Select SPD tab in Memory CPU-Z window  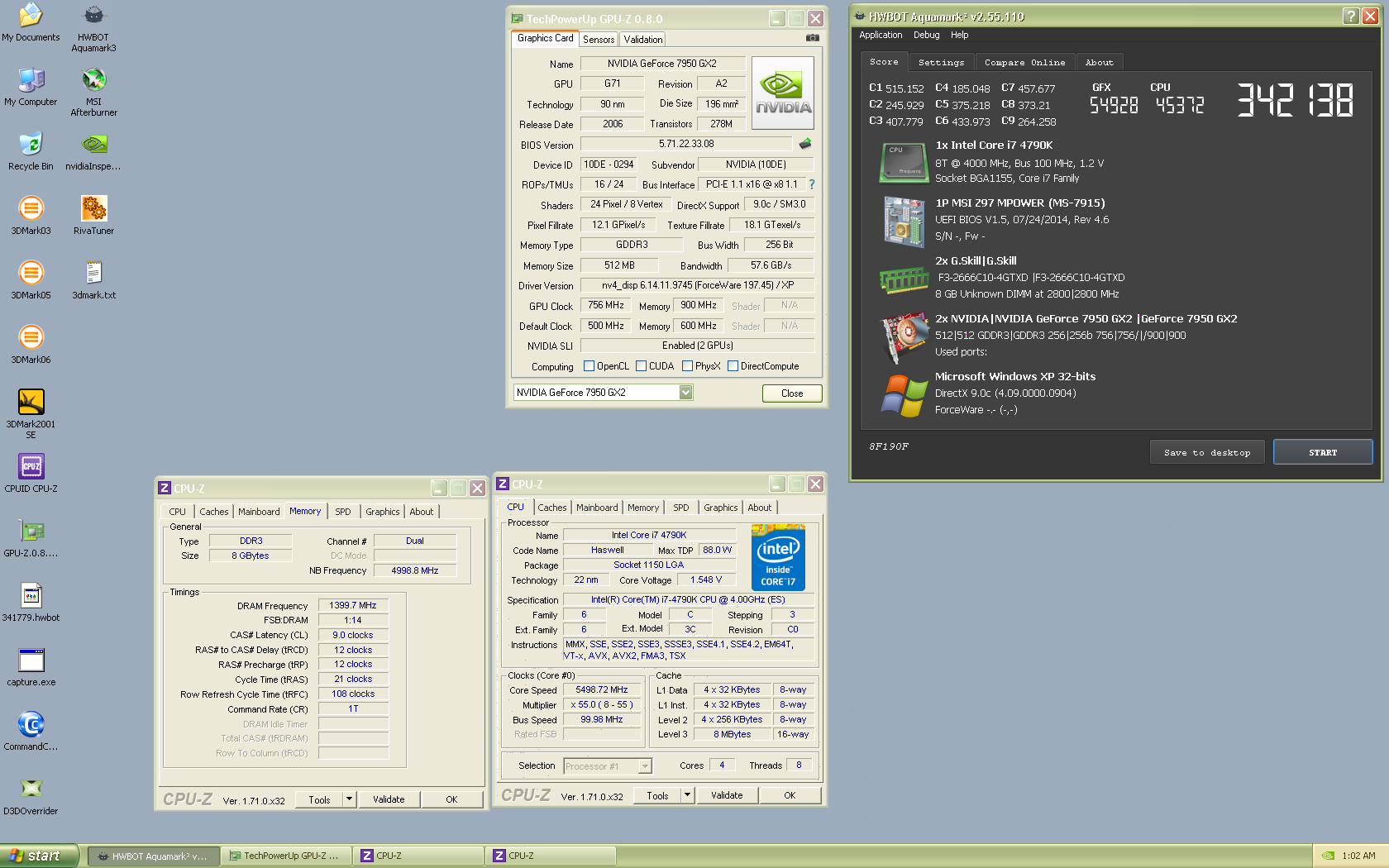(343, 512)
